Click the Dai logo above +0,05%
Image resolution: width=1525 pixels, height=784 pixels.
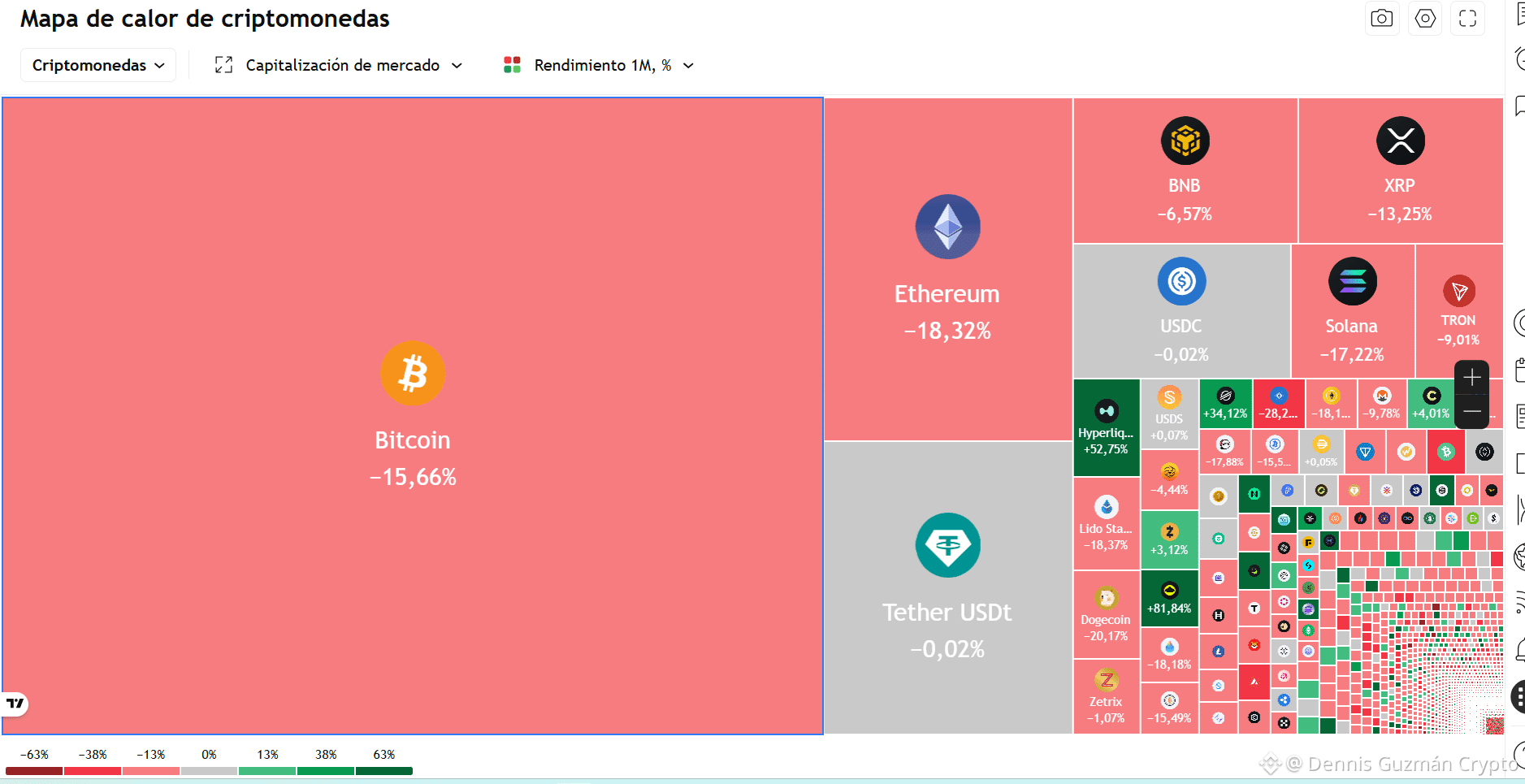tap(1321, 444)
